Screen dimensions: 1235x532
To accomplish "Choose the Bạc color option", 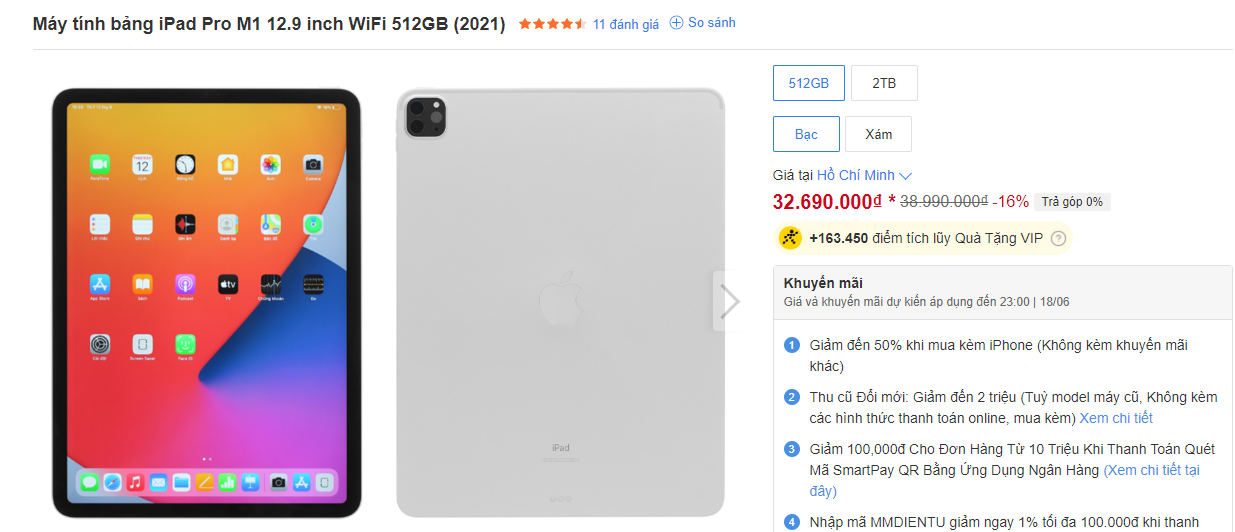I will click(x=806, y=134).
